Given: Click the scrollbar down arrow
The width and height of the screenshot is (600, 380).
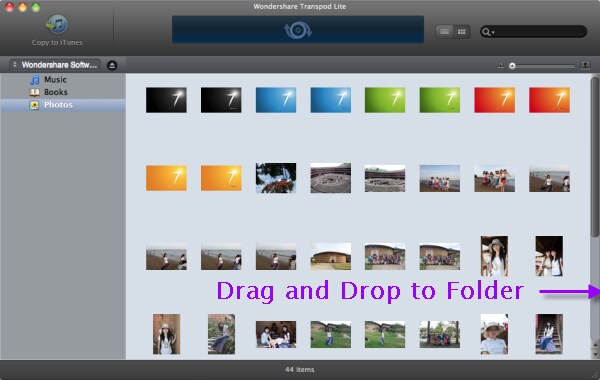Looking at the screenshot, I should [x=595, y=353].
